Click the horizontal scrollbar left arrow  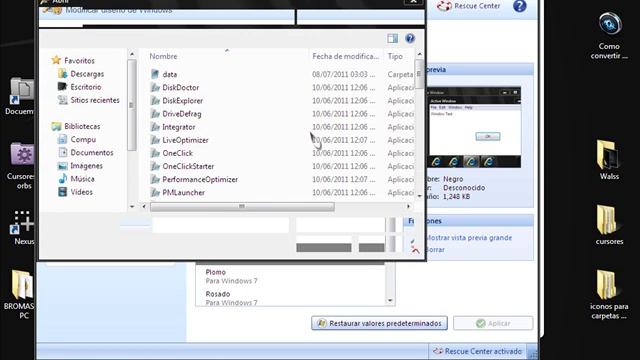[144, 207]
